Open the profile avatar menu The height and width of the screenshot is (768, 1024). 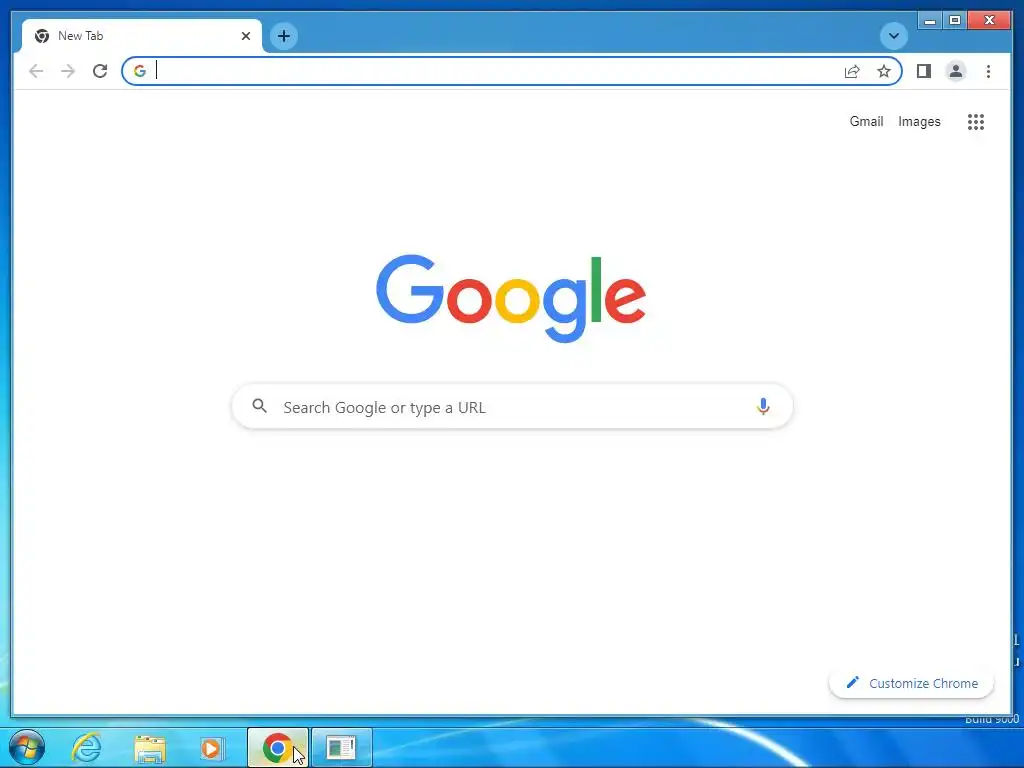click(x=955, y=71)
